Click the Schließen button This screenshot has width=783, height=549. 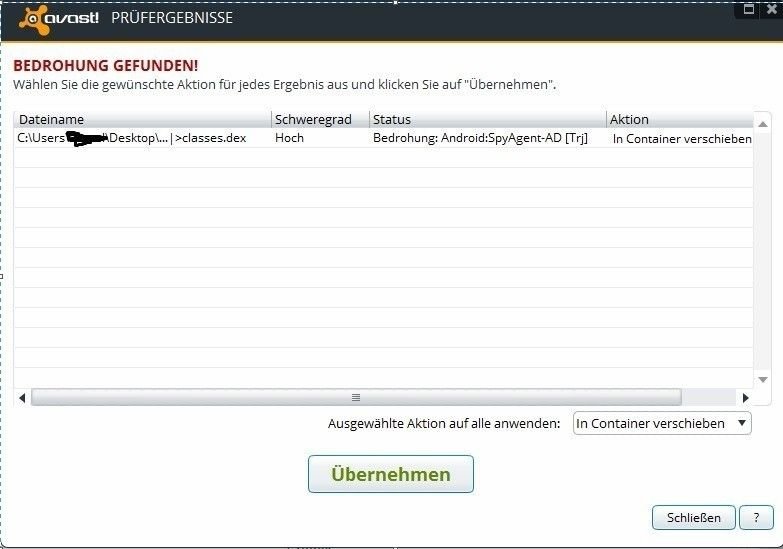click(694, 518)
